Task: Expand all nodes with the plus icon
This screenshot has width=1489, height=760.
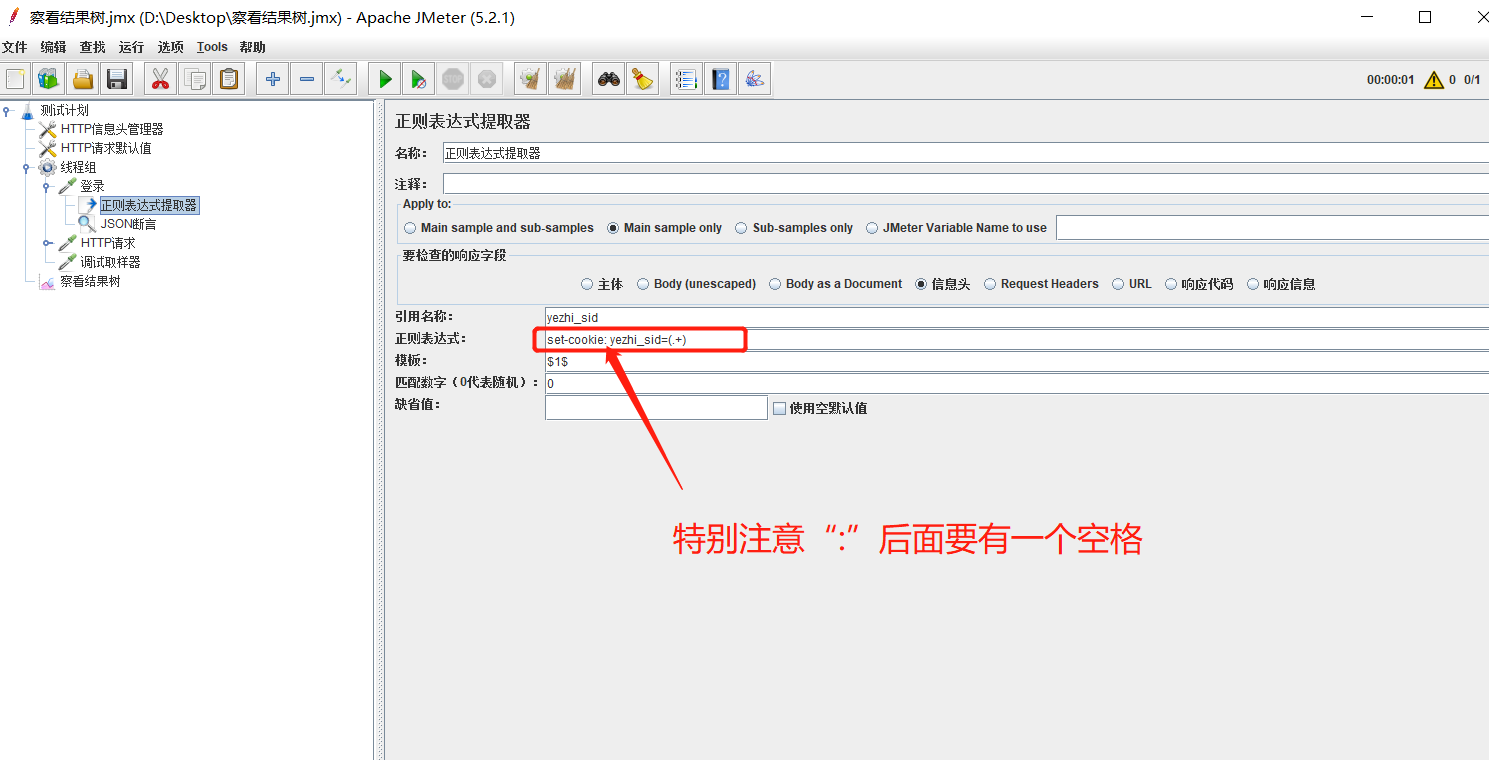Action: [272, 79]
